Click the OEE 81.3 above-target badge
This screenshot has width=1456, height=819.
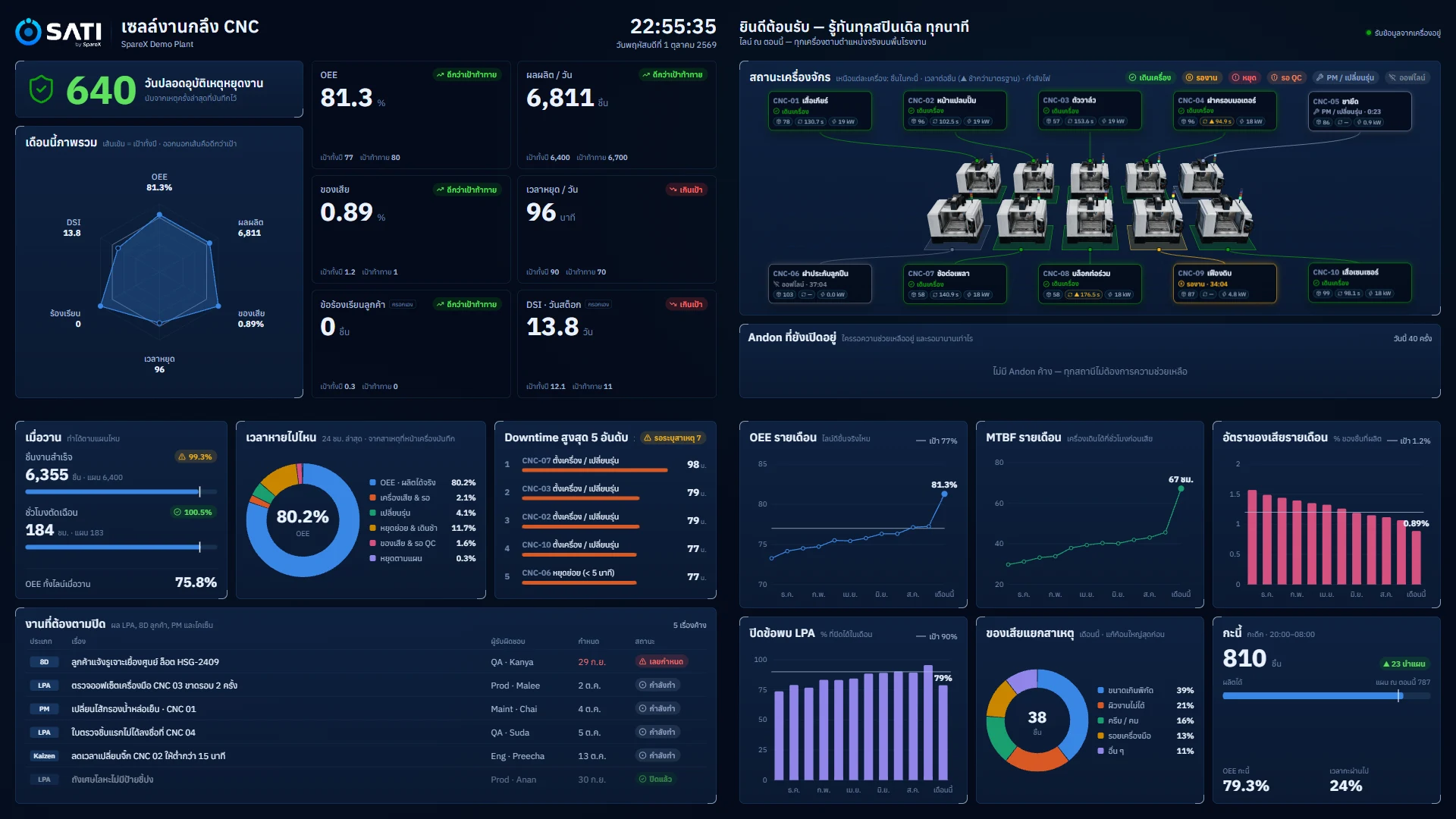coord(466,75)
